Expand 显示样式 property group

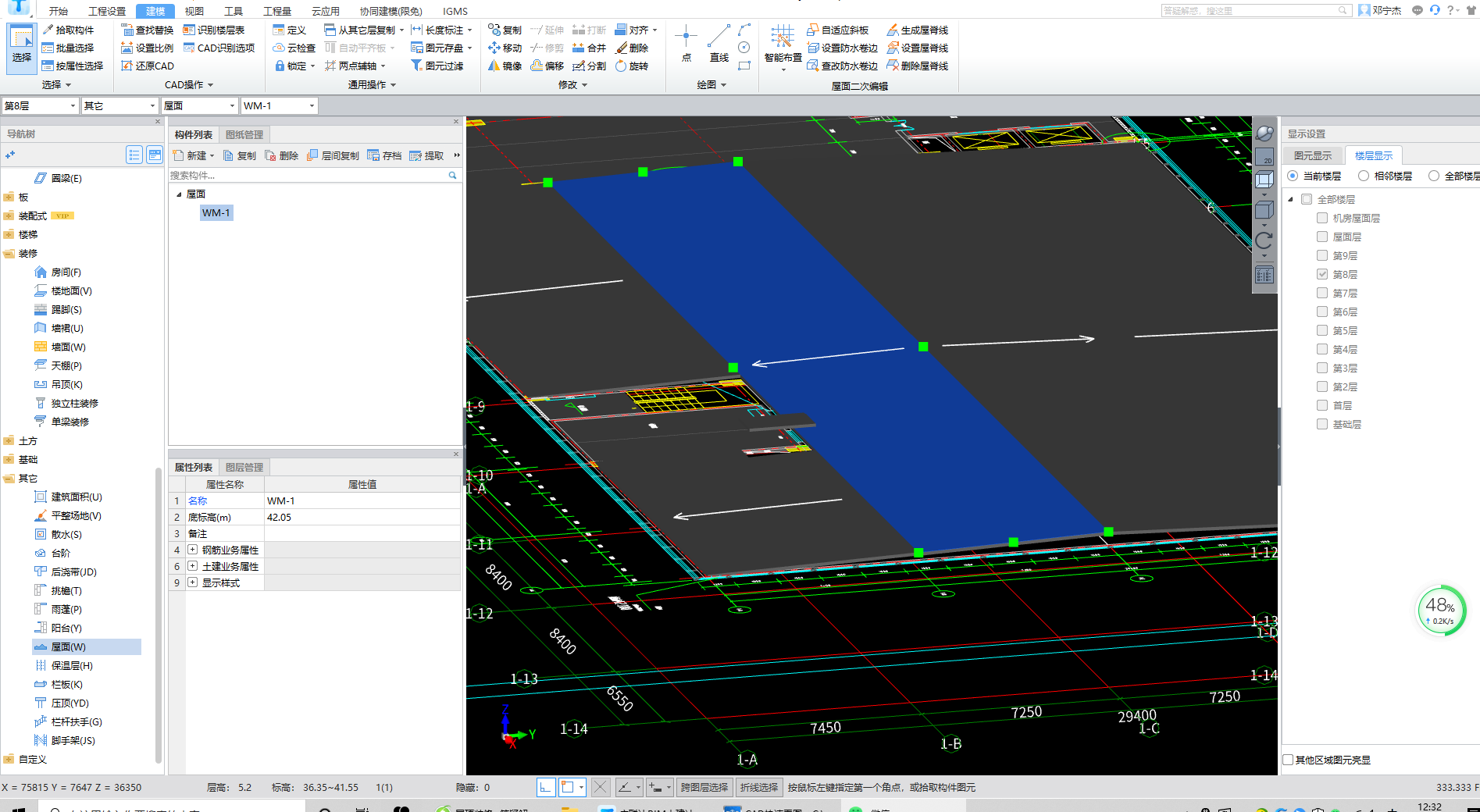(x=192, y=582)
